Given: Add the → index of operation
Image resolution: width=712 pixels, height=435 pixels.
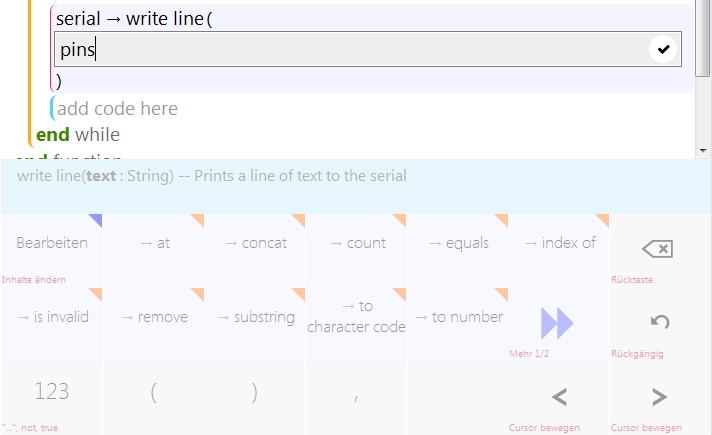Looking at the screenshot, I should [x=559, y=243].
